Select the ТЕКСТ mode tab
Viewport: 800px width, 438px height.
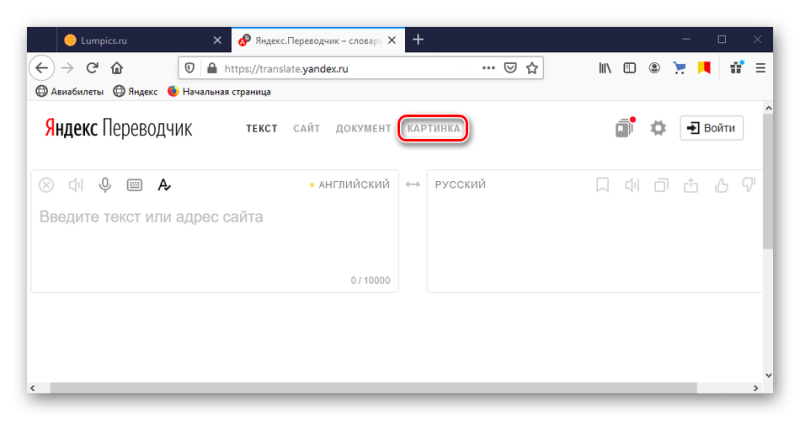(262, 129)
